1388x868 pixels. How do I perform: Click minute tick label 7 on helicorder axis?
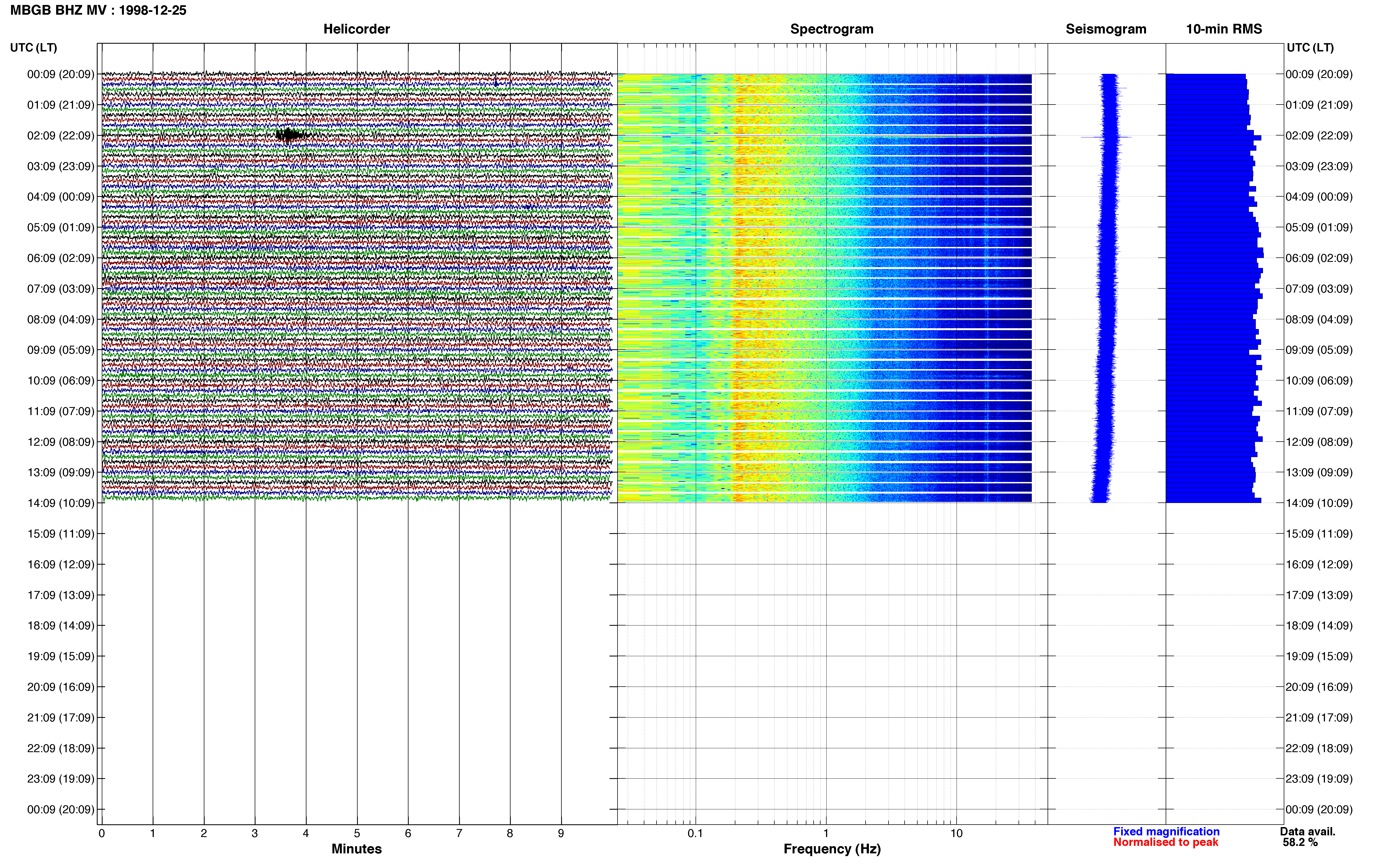(459, 833)
